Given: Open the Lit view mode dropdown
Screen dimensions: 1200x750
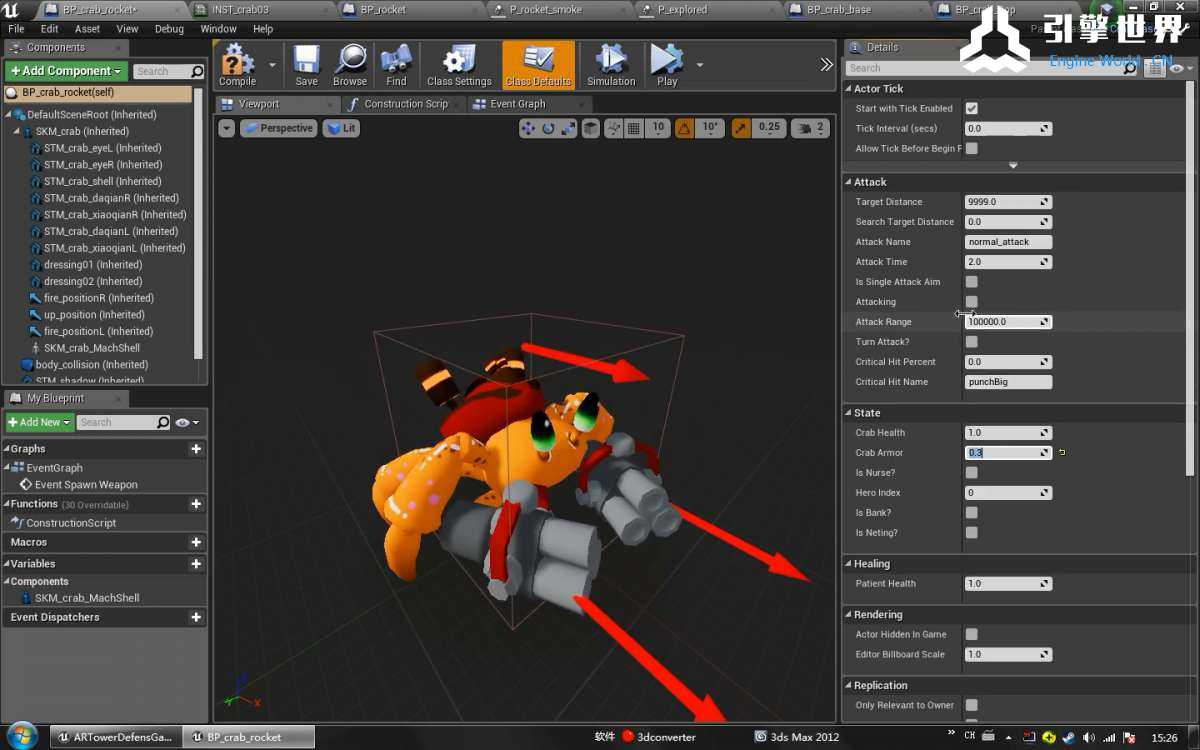Looking at the screenshot, I should (341, 128).
